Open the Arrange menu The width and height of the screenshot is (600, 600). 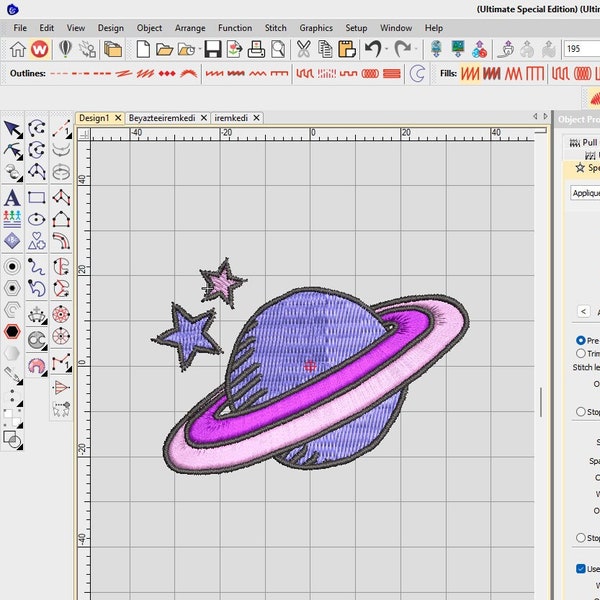(x=190, y=28)
